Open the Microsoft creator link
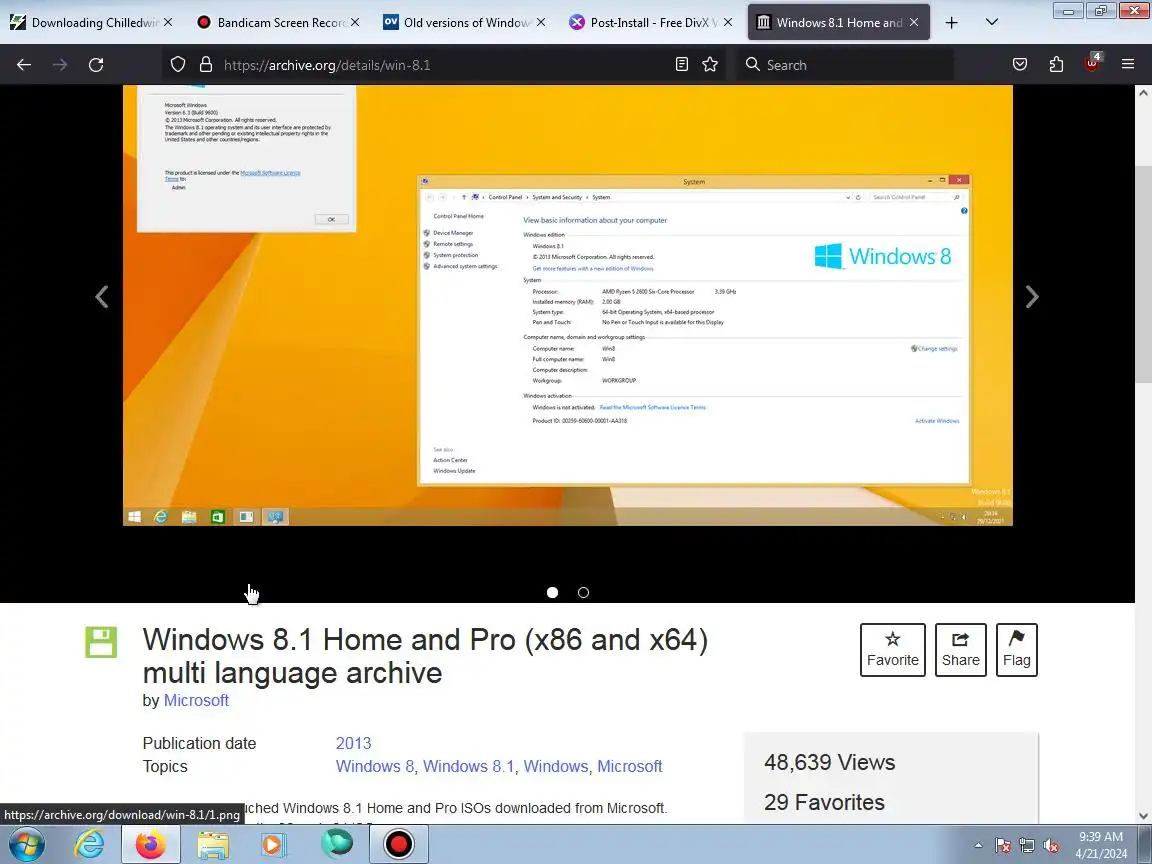Image resolution: width=1152 pixels, height=864 pixels. pyautogui.click(x=196, y=700)
